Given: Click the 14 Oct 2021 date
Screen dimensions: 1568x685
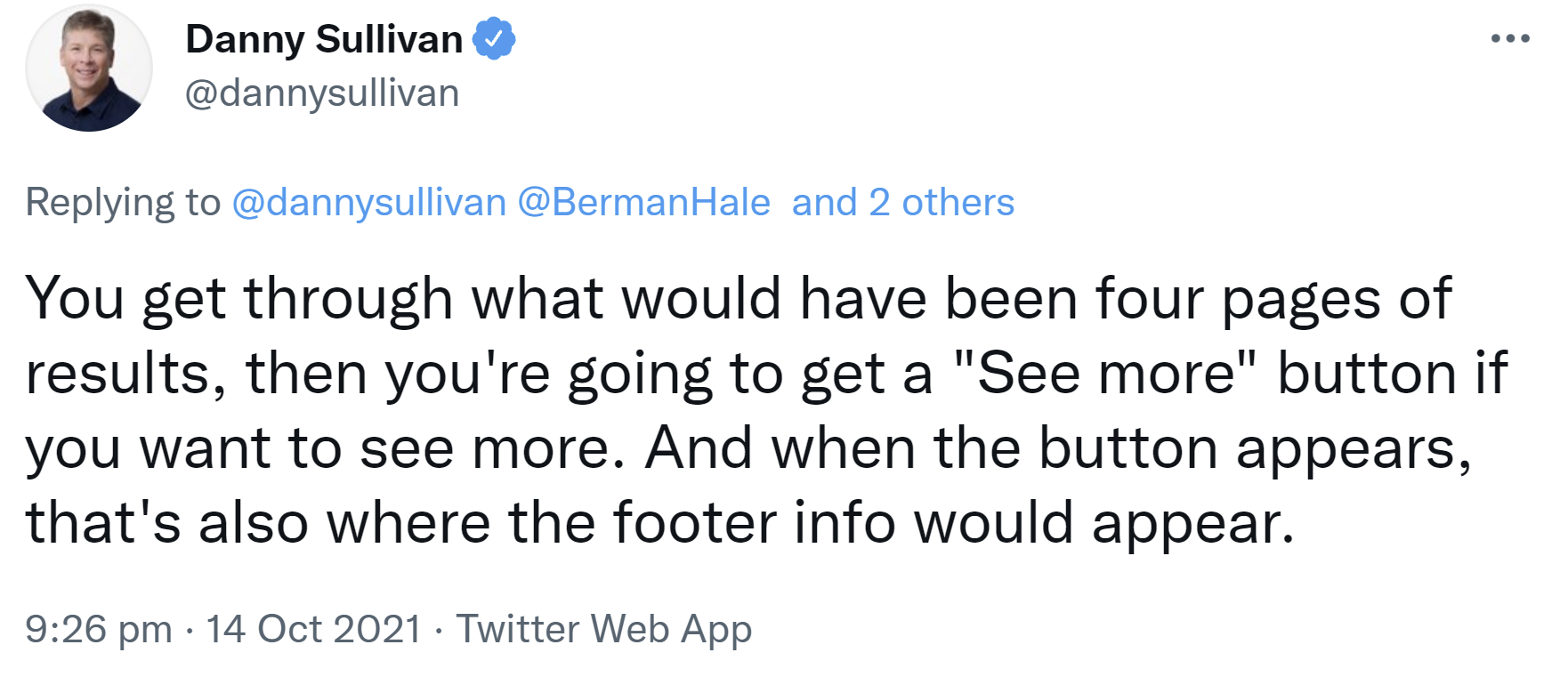Looking at the screenshot, I should point(313,629).
